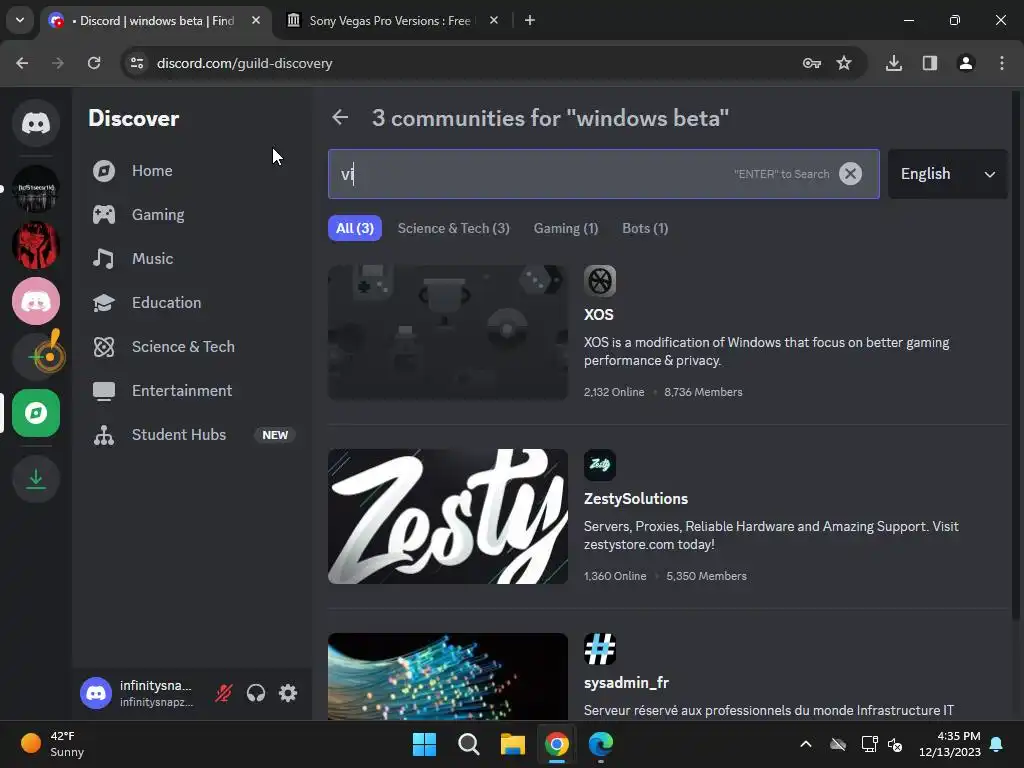Open the Chrome downloads icon
1024x768 pixels.
[894, 63]
